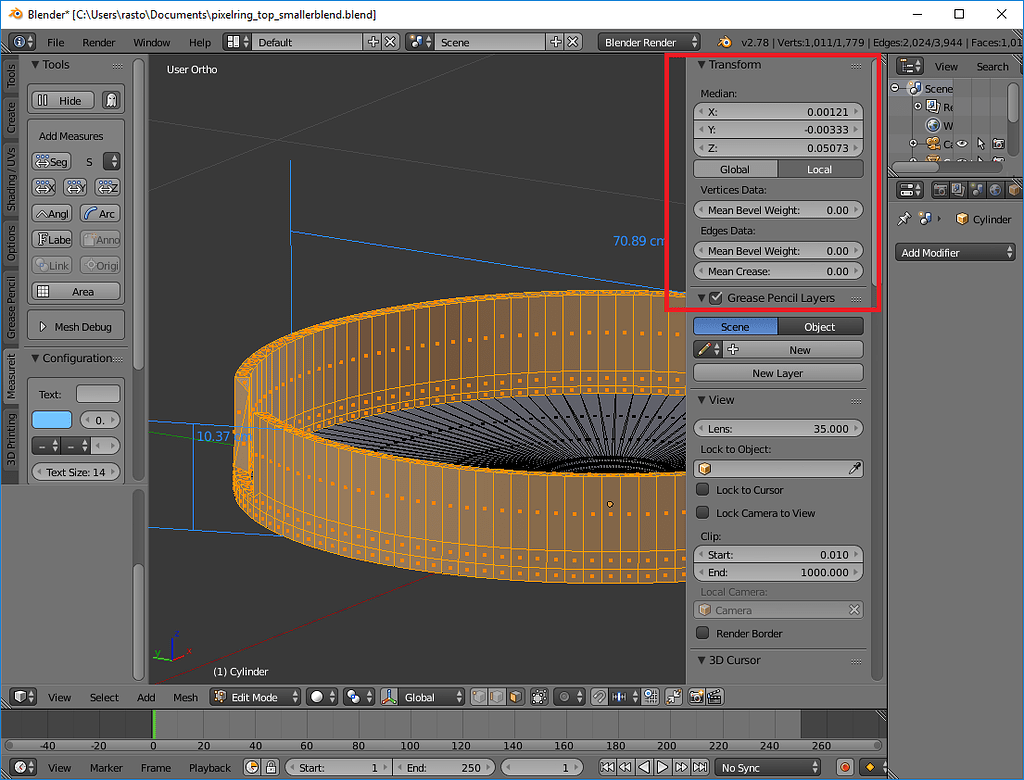Select face select mode

point(515,697)
